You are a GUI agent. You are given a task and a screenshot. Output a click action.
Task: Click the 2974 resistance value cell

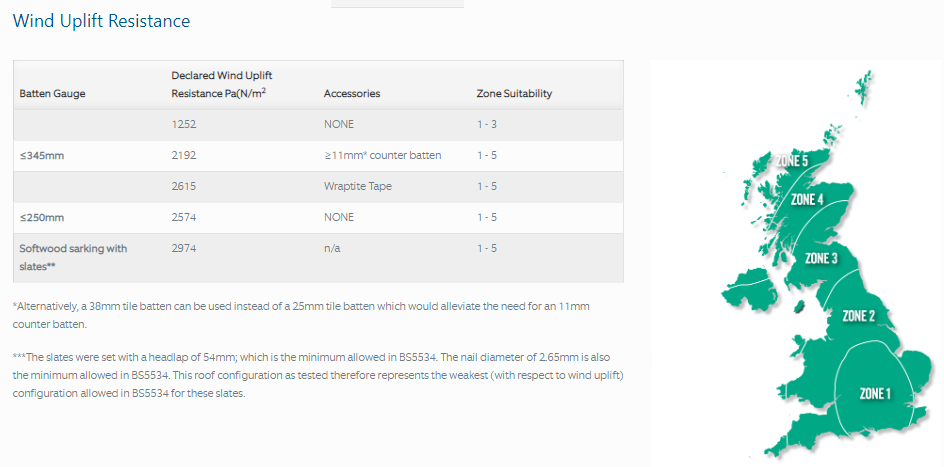coord(186,248)
